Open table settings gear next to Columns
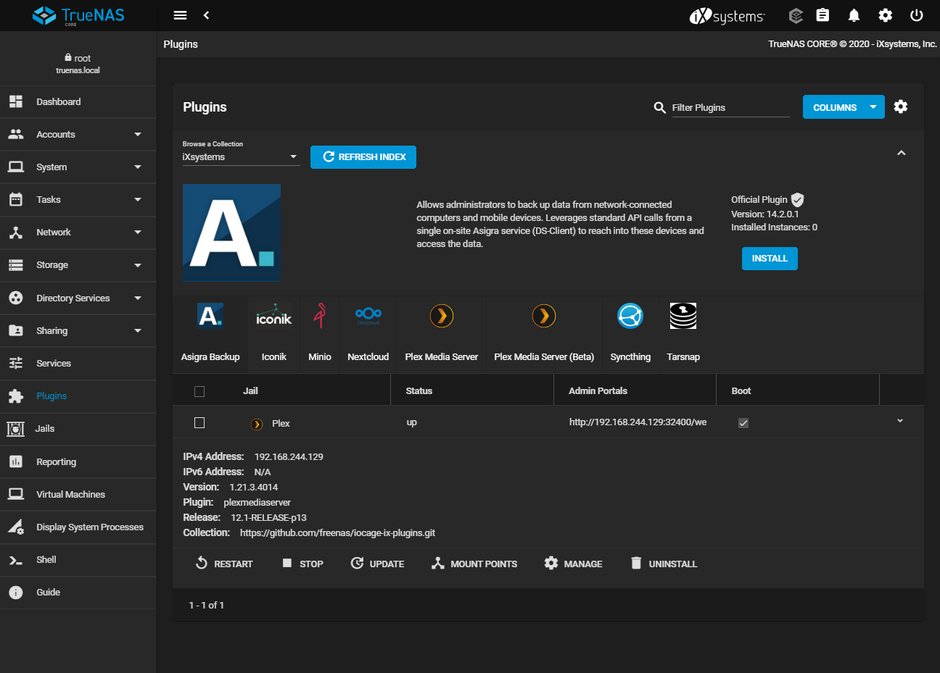This screenshot has width=940, height=673. [900, 107]
